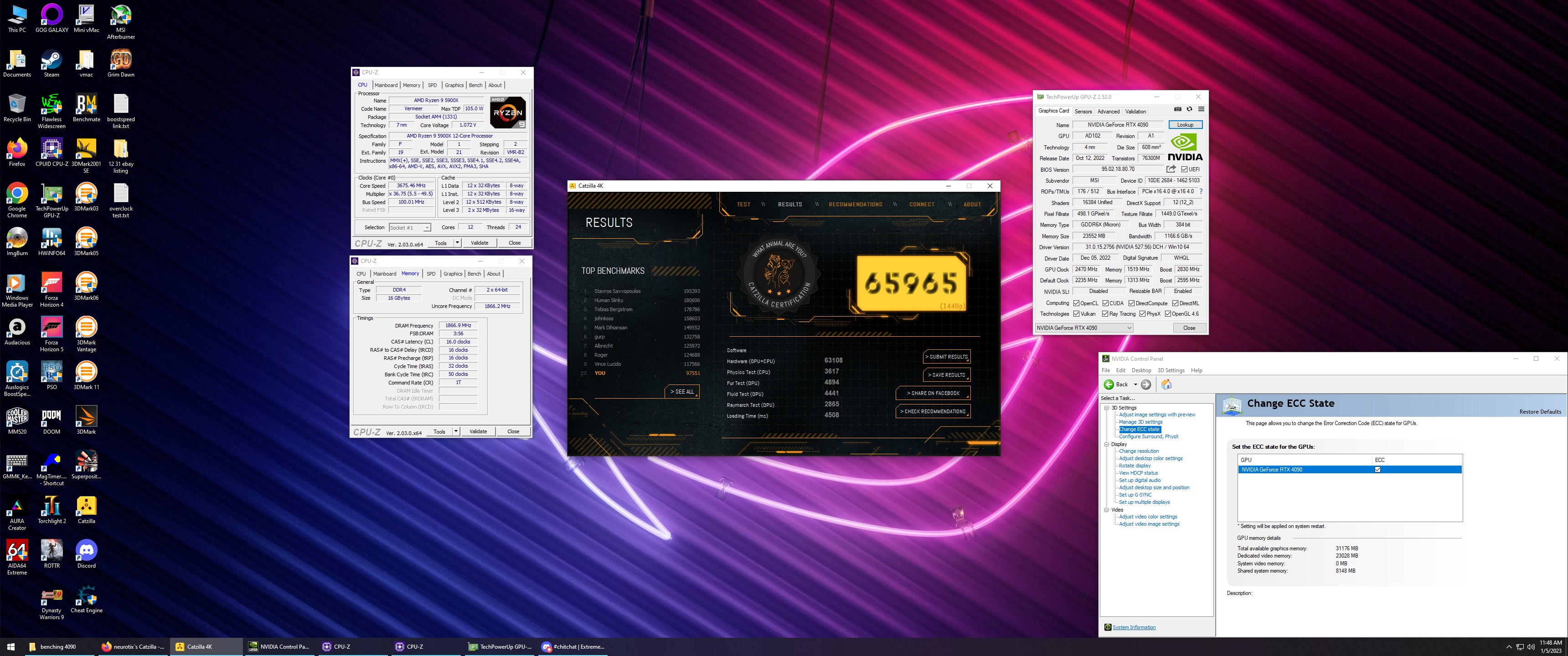This screenshot has height=656, width=1568.
Task: Click the share BIOS icon in GPU-Z
Action: tap(1171, 169)
